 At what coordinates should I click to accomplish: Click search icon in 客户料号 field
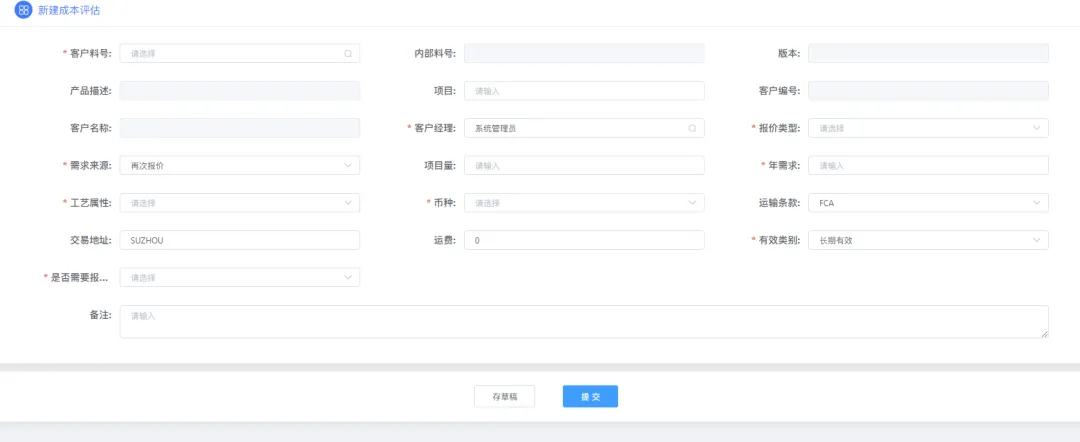click(x=348, y=53)
